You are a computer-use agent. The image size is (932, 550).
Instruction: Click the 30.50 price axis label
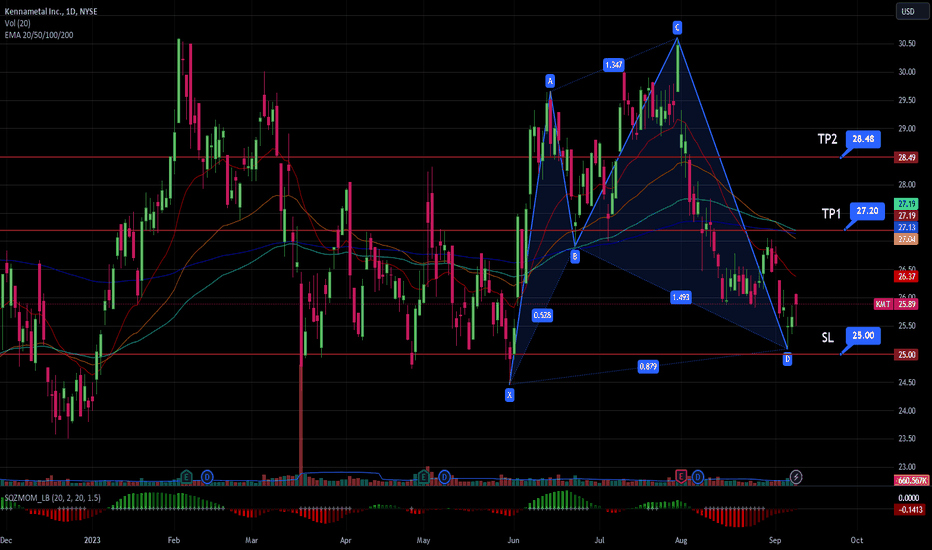click(x=906, y=43)
